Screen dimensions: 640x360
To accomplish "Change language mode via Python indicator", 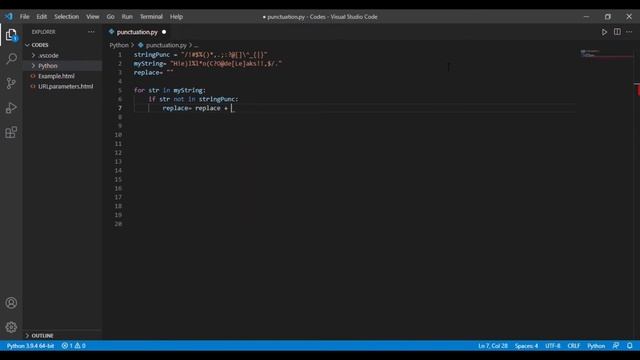I will pos(596,346).
